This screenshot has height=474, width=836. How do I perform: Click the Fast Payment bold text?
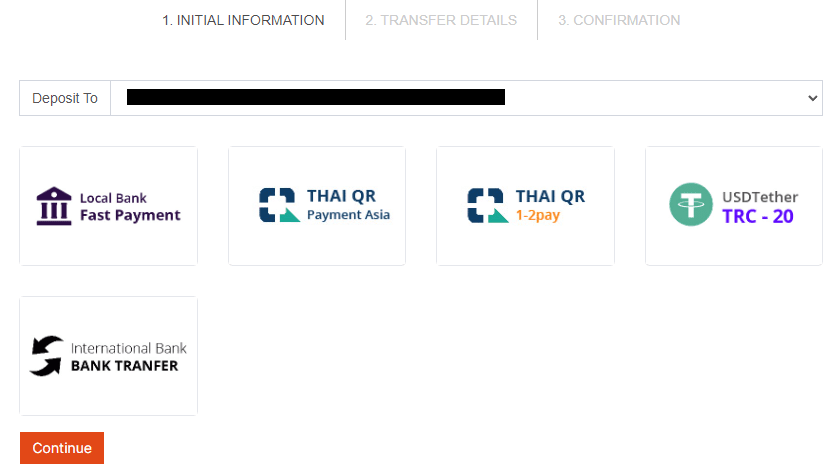(130, 215)
